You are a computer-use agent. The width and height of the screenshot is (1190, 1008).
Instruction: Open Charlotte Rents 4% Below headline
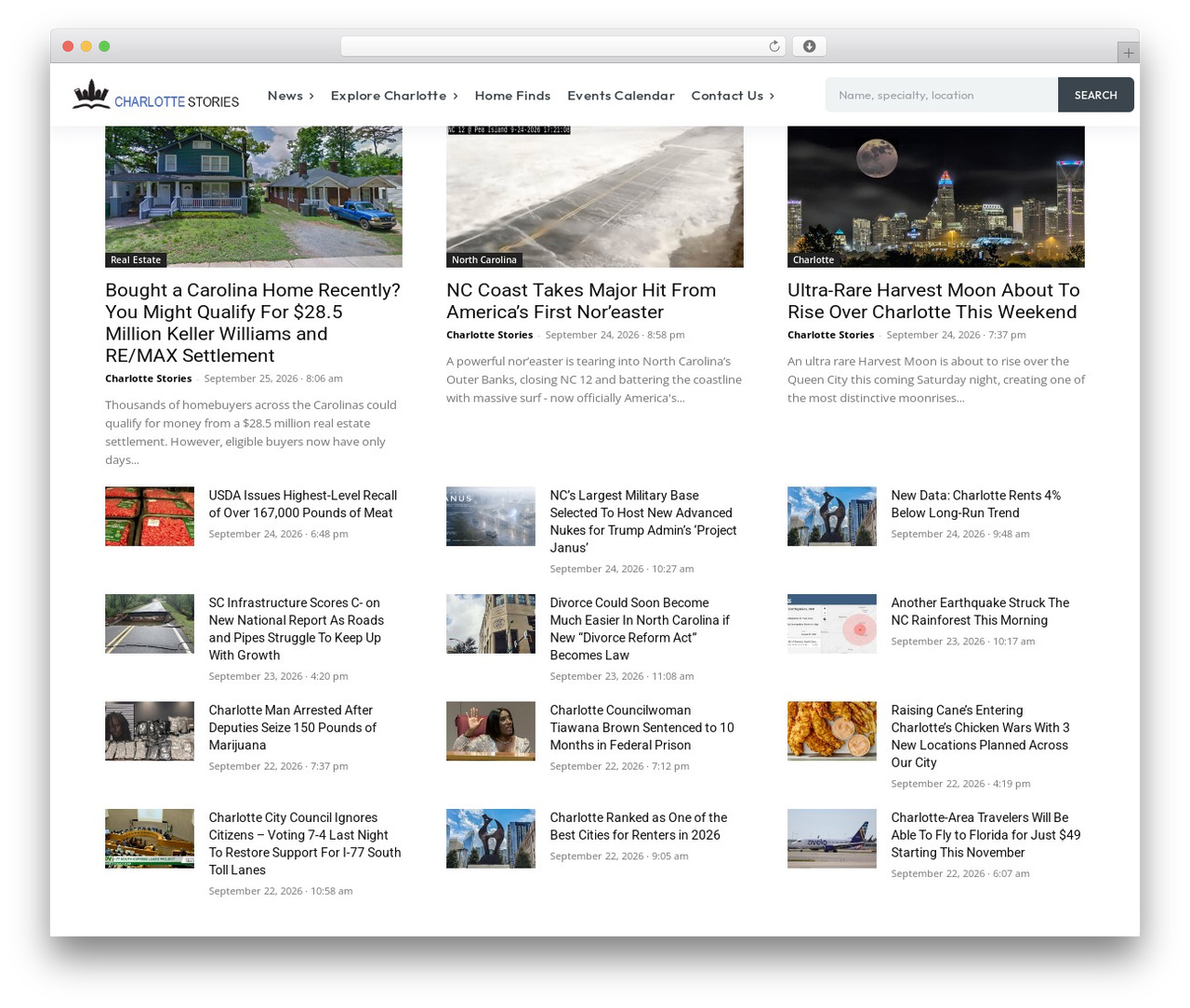[976, 504]
